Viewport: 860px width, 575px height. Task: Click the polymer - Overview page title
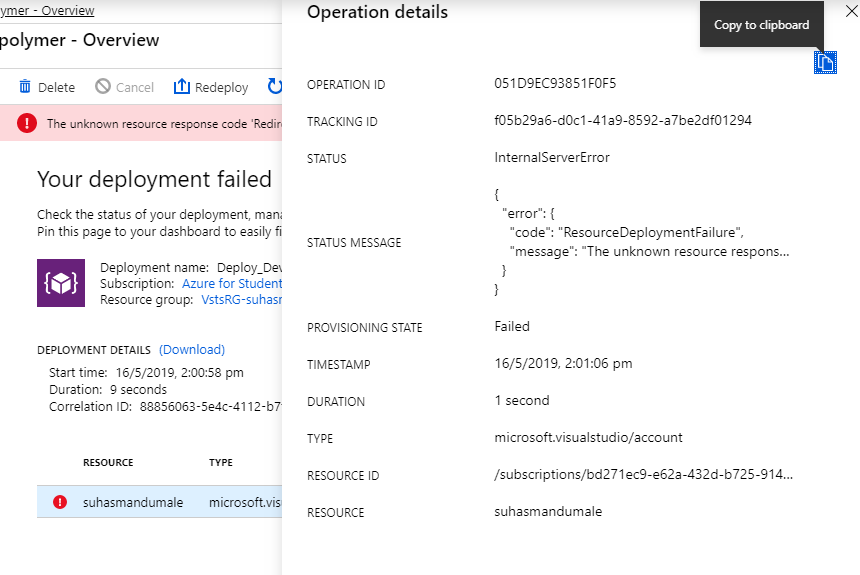[80, 40]
